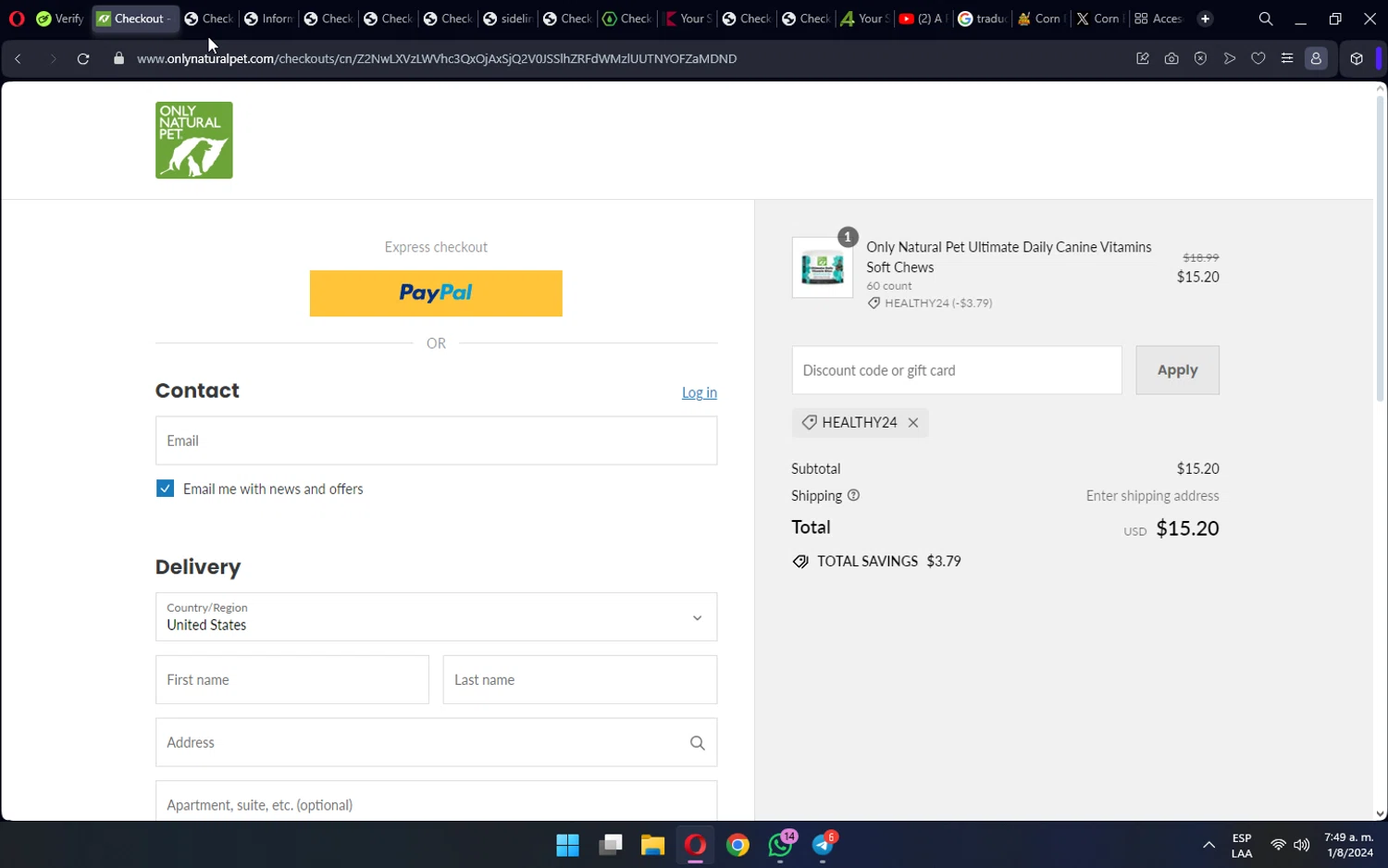
Task: Click the Address input field
Action: (436, 743)
